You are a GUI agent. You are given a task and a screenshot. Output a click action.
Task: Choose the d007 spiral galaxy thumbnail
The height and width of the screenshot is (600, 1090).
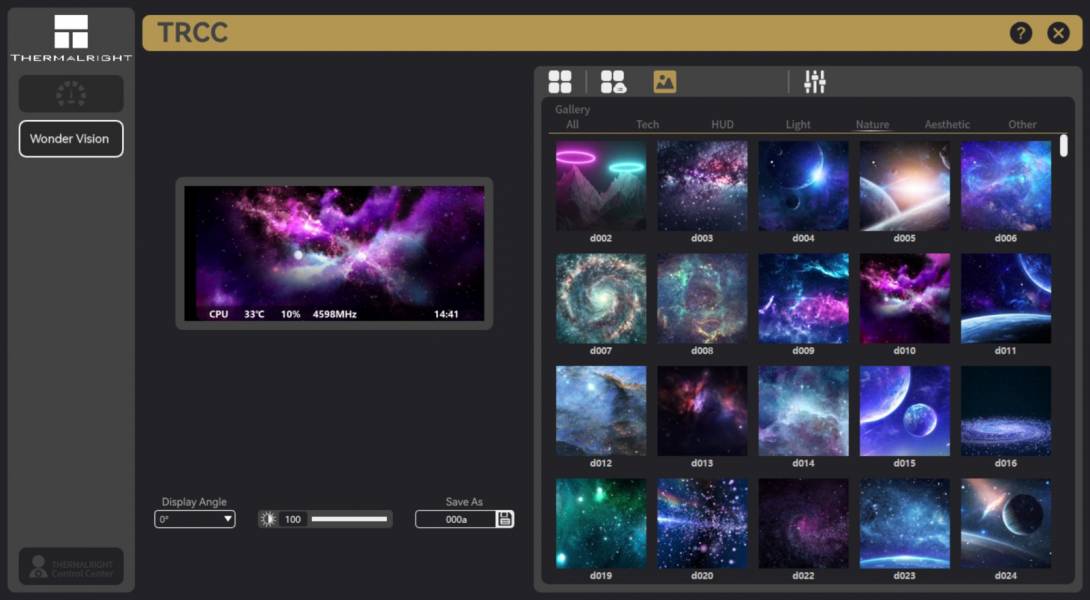[x=601, y=298]
